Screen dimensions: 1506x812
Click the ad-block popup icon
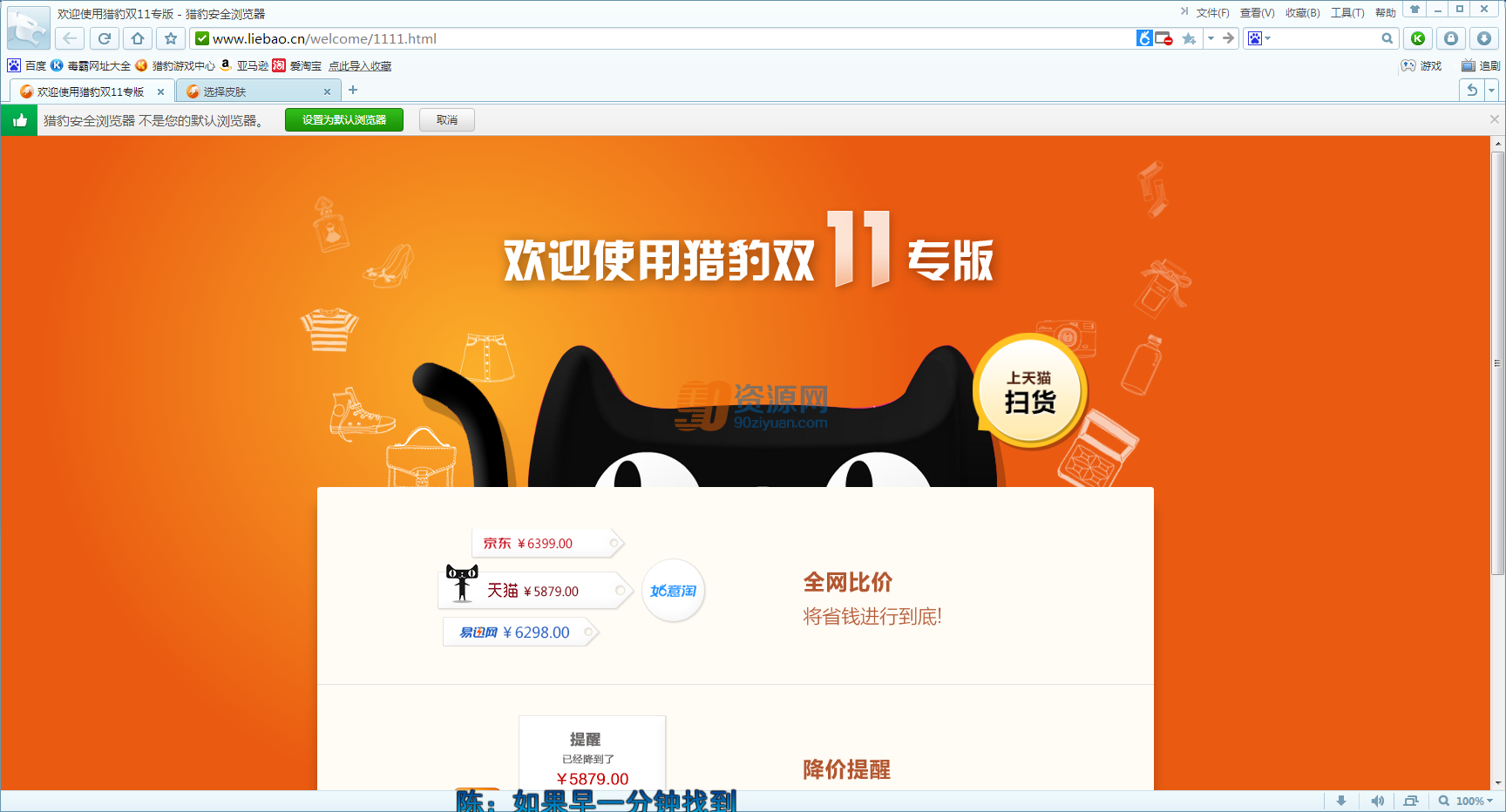pos(1164,38)
